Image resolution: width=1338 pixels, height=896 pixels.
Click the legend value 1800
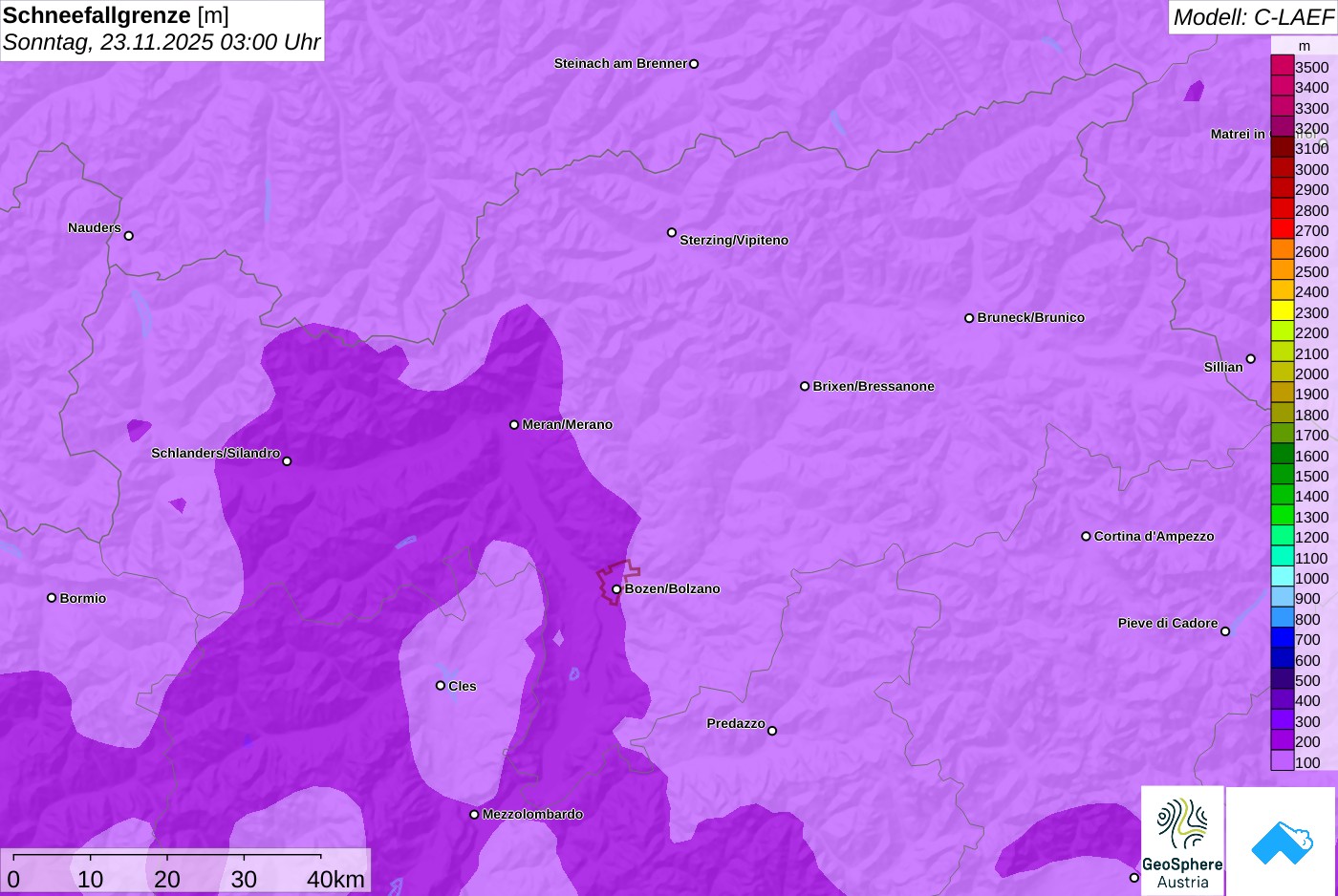coord(1312,415)
